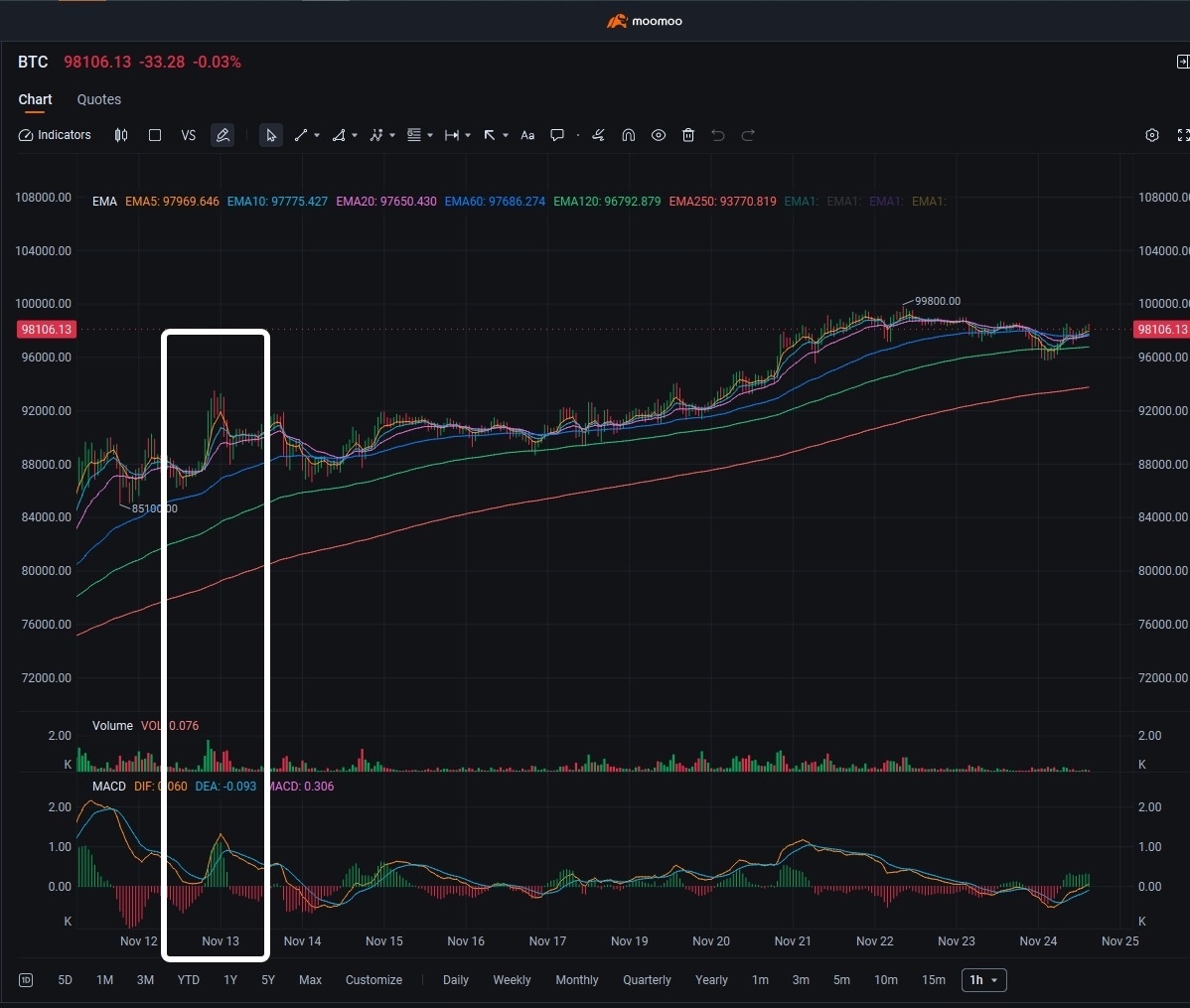
Task: Toggle the drawing pencil mode
Action: point(223,135)
